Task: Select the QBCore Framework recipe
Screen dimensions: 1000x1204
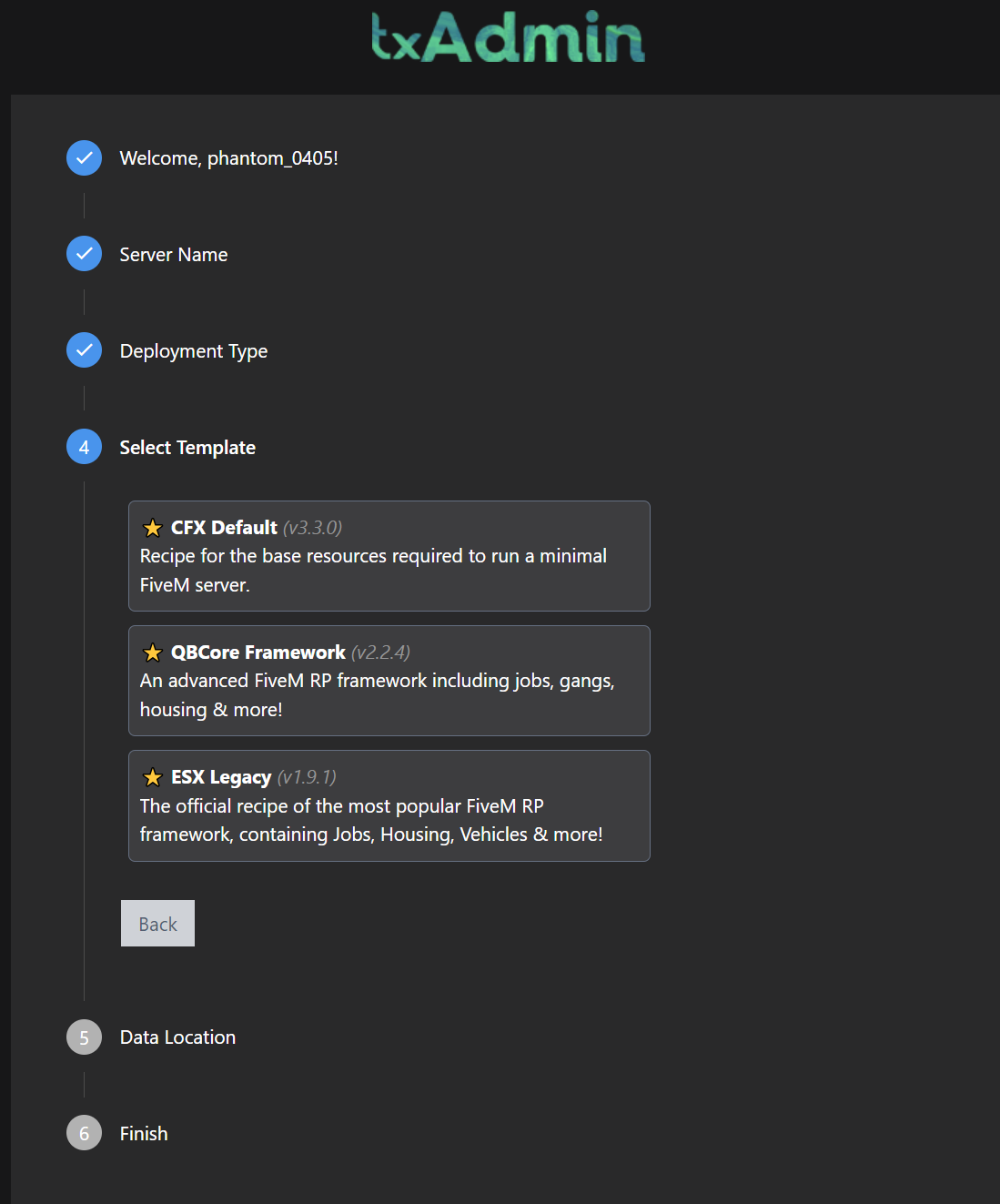Action: (x=389, y=681)
